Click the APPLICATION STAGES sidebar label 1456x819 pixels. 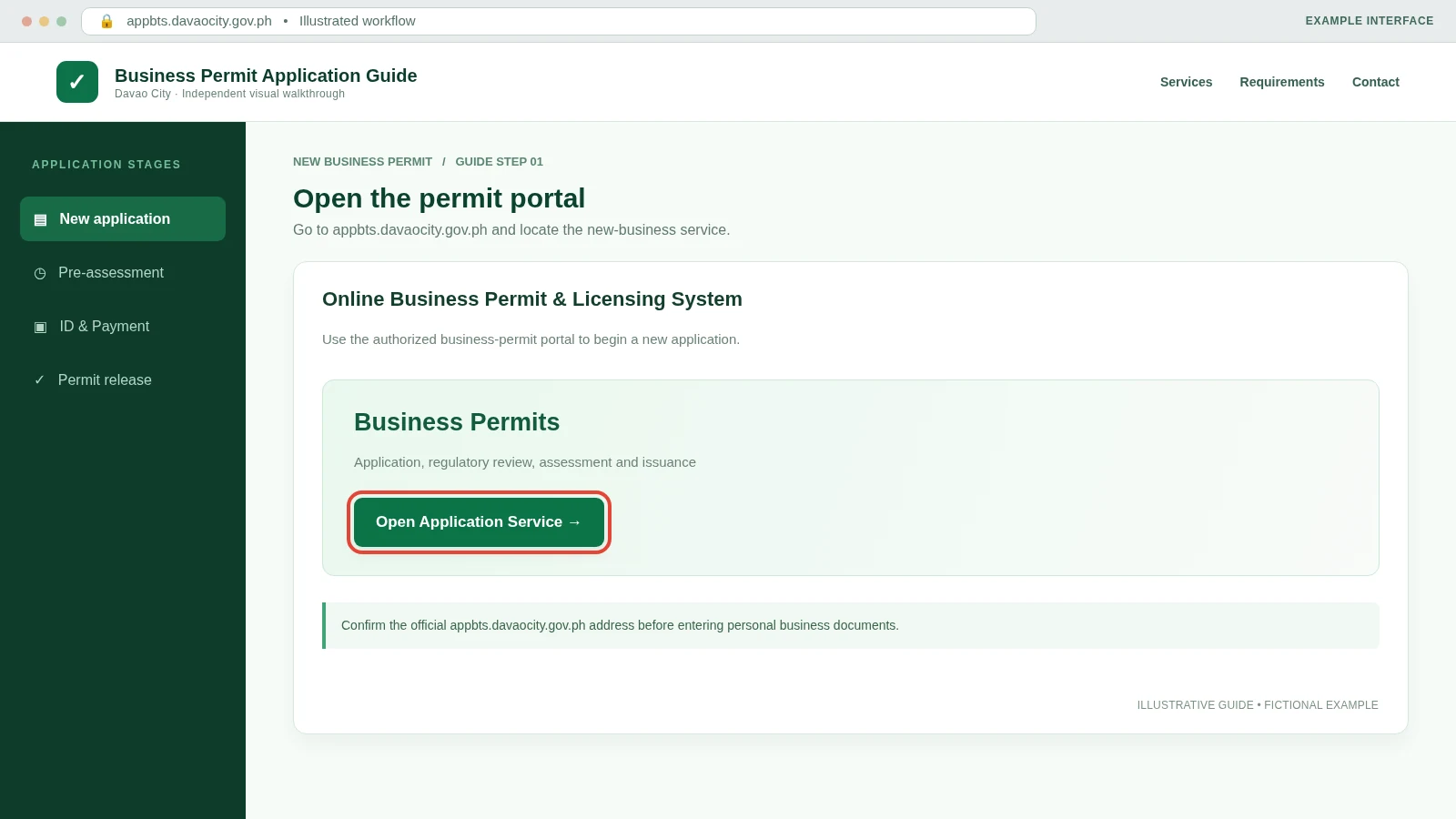click(106, 165)
